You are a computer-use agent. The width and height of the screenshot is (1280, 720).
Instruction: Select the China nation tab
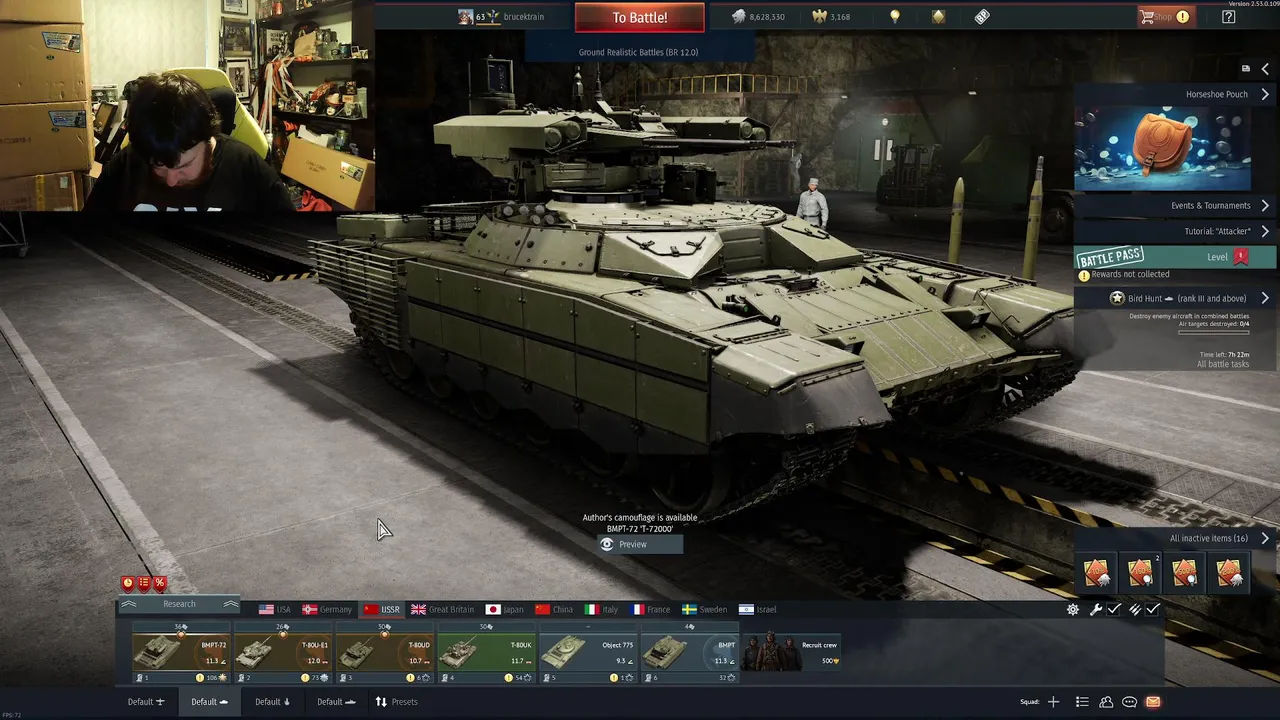point(555,609)
